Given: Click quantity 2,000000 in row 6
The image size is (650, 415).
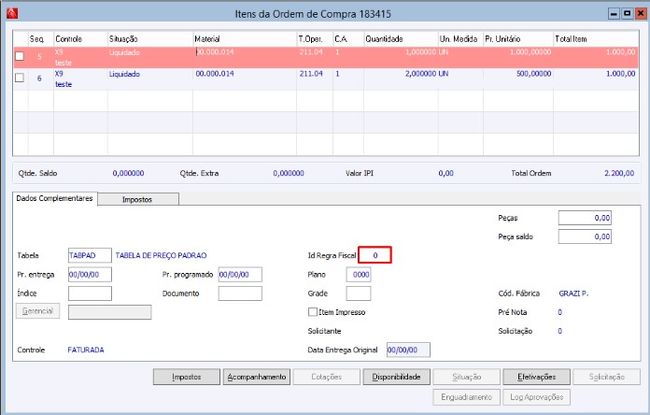Looking at the screenshot, I should pos(421,74).
